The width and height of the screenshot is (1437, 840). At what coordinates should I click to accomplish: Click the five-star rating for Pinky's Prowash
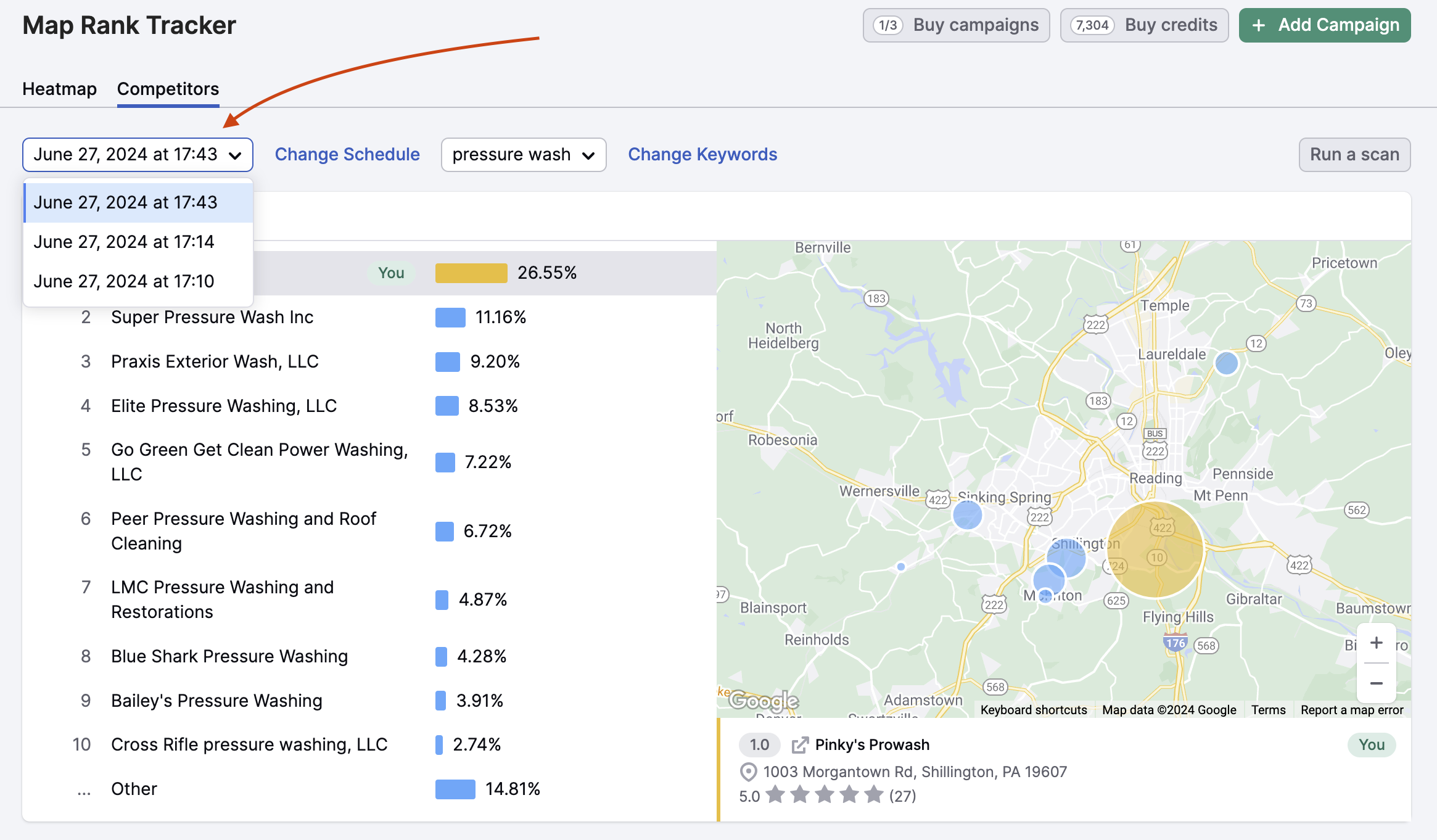pos(825,795)
